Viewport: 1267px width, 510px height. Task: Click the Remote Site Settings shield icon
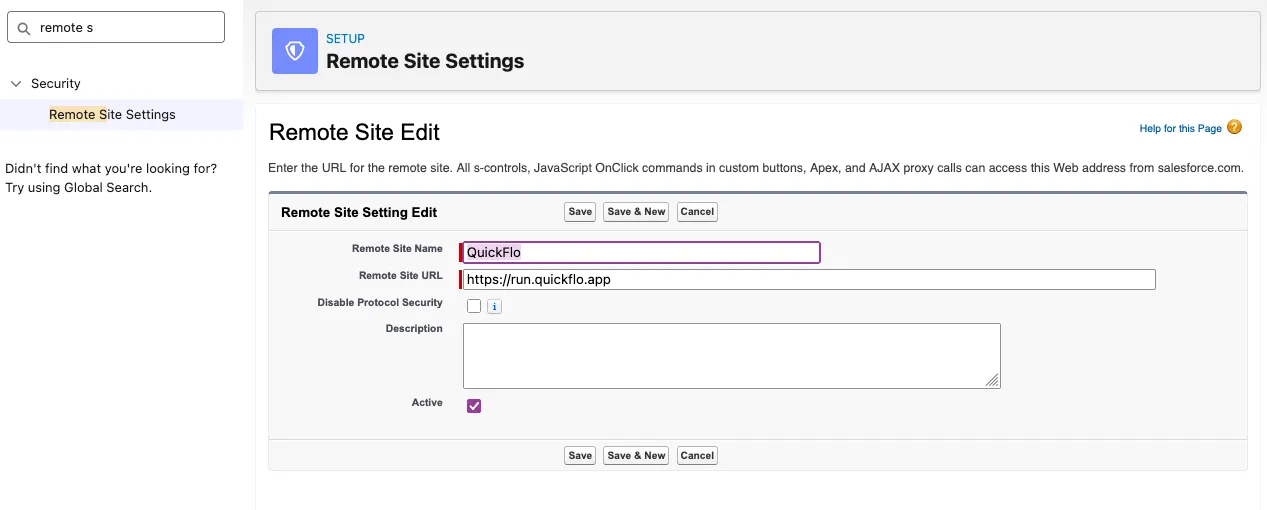(x=295, y=51)
